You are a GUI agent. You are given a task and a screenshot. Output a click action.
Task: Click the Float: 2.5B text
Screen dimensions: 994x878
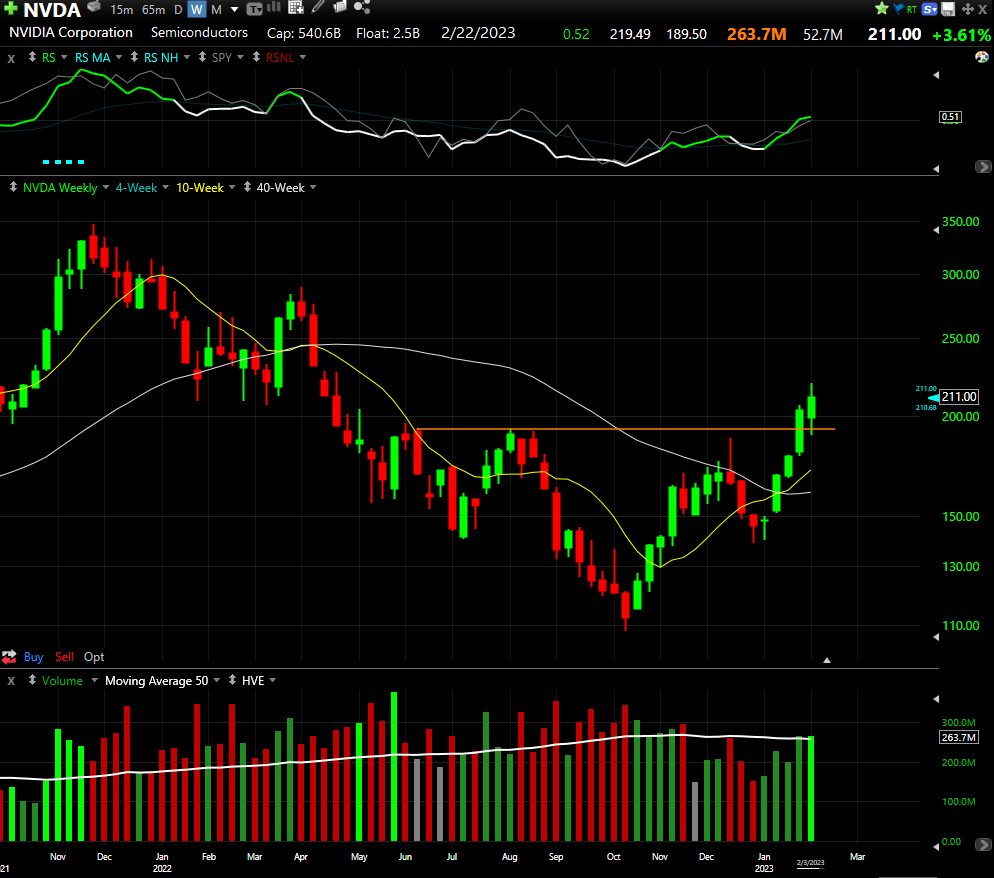(388, 33)
